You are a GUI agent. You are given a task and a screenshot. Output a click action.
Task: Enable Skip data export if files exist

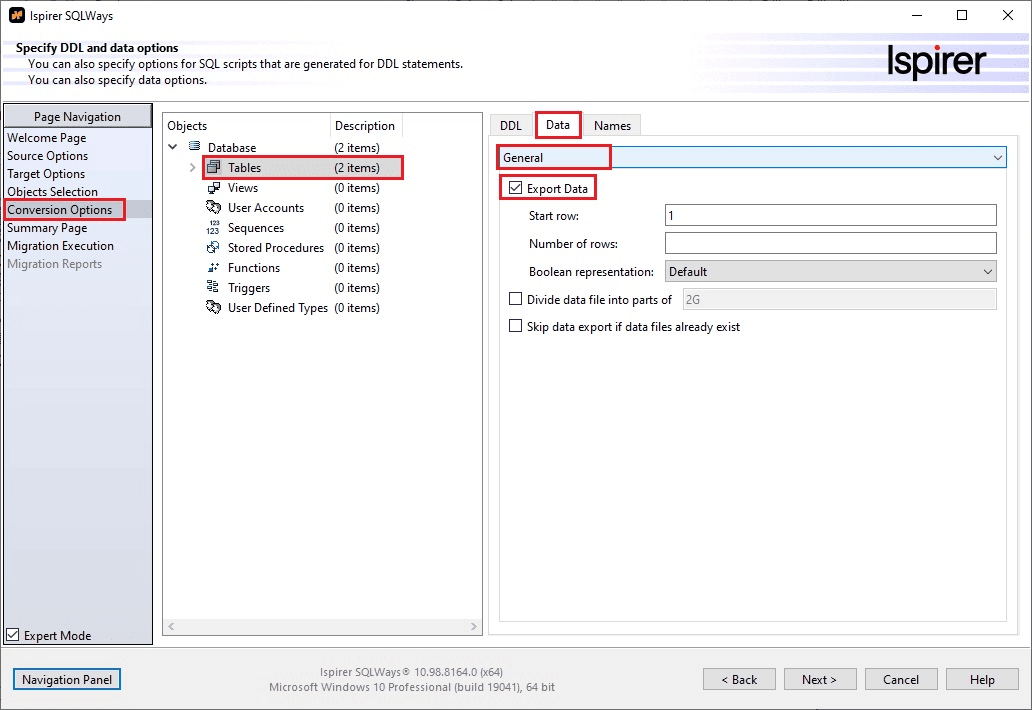point(516,326)
